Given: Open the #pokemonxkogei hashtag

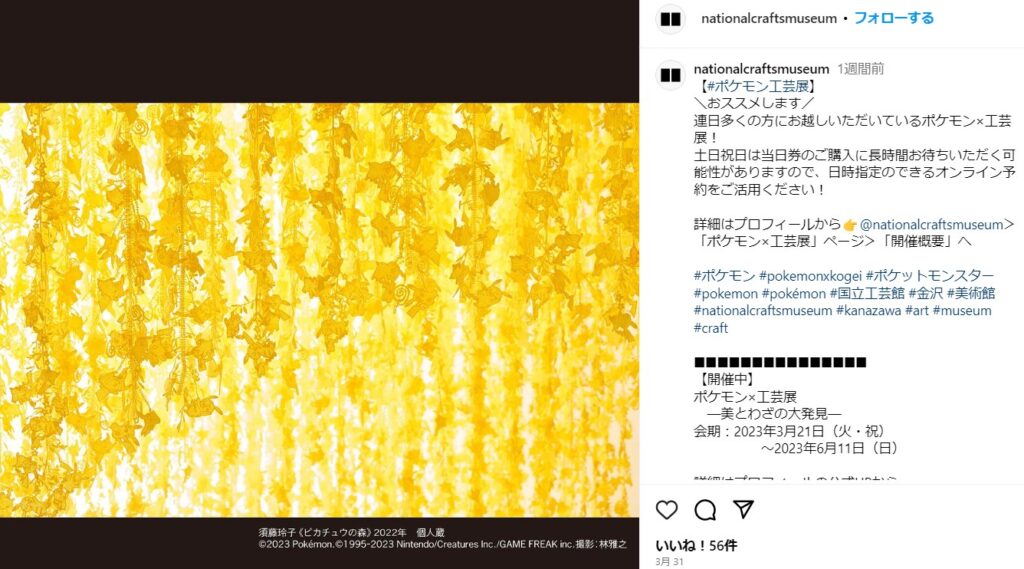Looking at the screenshot, I should click(810, 276).
